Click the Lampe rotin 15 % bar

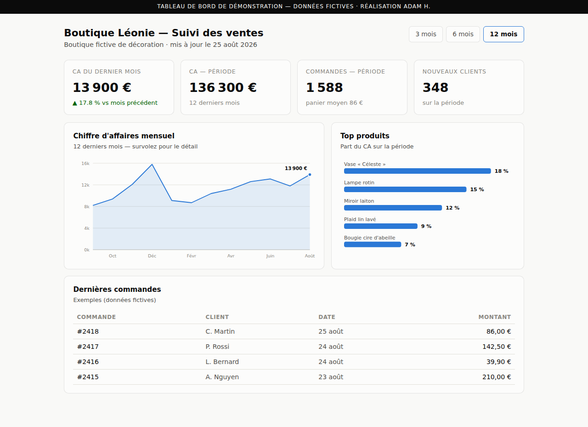click(x=405, y=189)
